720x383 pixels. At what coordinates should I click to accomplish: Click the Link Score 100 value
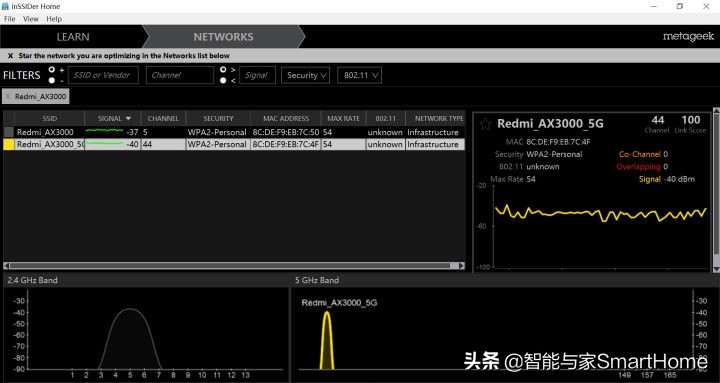point(691,120)
